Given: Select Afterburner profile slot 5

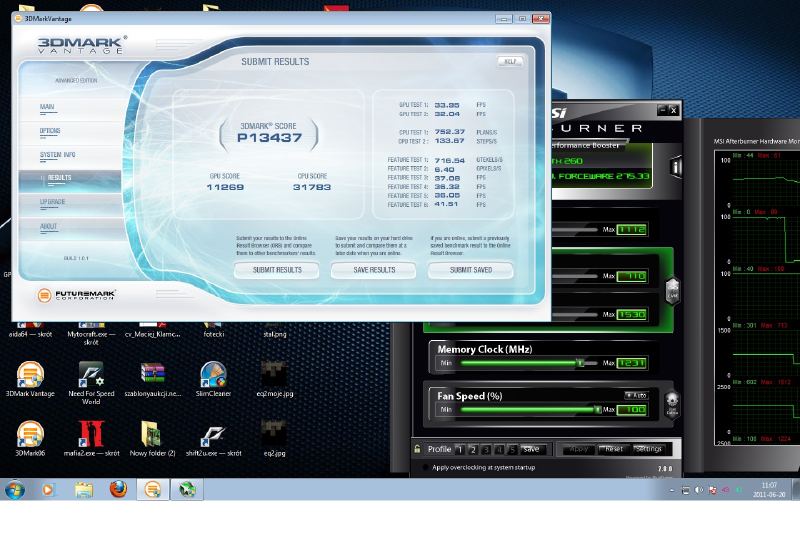Looking at the screenshot, I should point(512,449).
